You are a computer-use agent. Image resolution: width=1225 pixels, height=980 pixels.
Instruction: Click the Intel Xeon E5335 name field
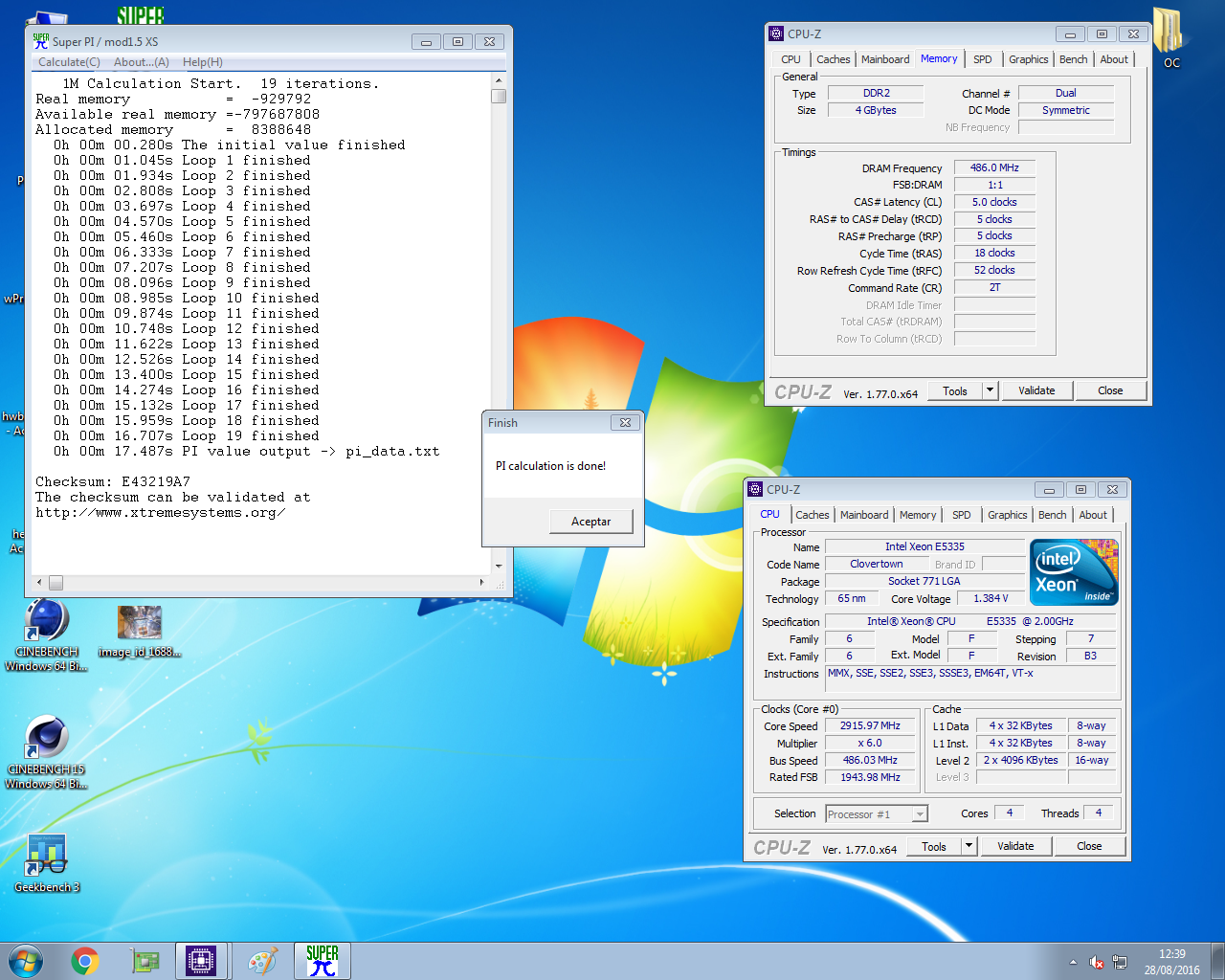(924, 546)
